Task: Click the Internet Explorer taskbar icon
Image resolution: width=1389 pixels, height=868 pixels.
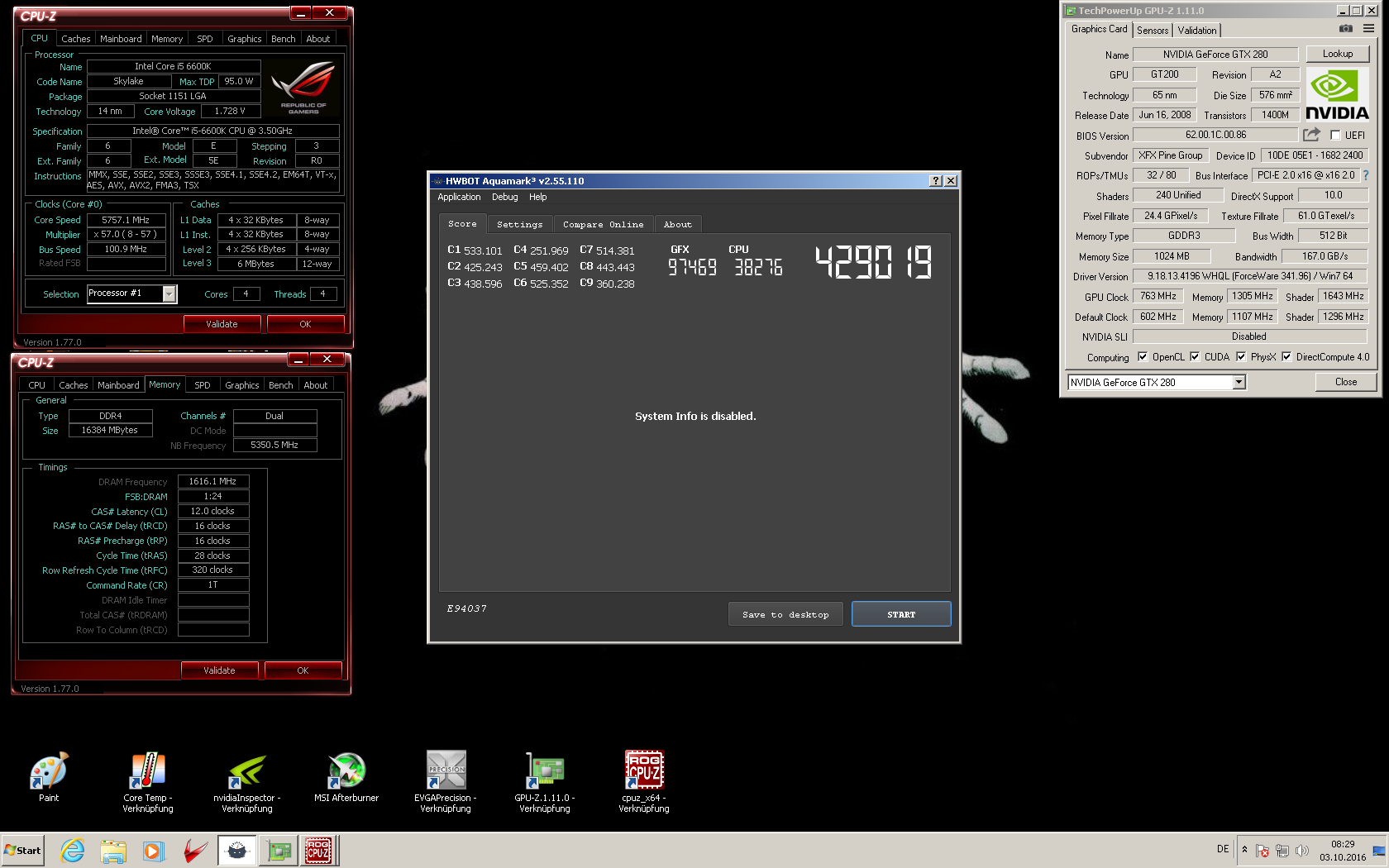Action: (73, 851)
